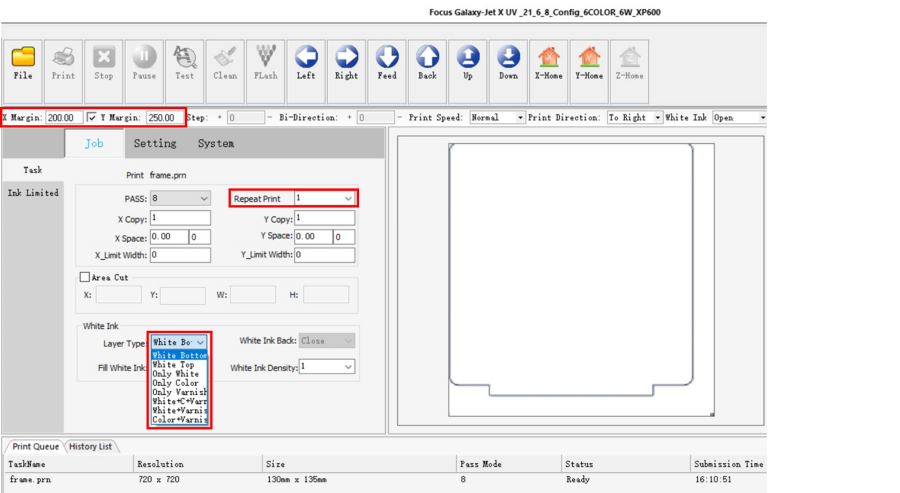Screen dimensions: 900x493
Task: Toggle the Y Margin checkbox
Action: [92, 117]
